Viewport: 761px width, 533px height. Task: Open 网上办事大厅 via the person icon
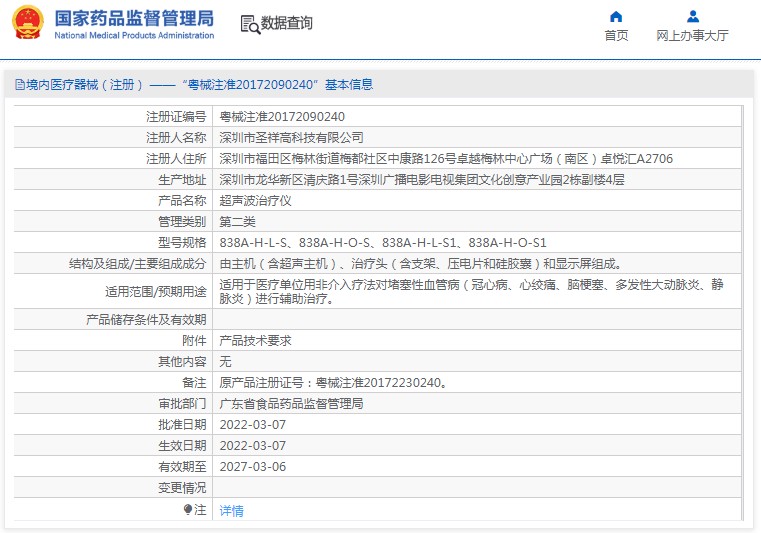point(692,16)
